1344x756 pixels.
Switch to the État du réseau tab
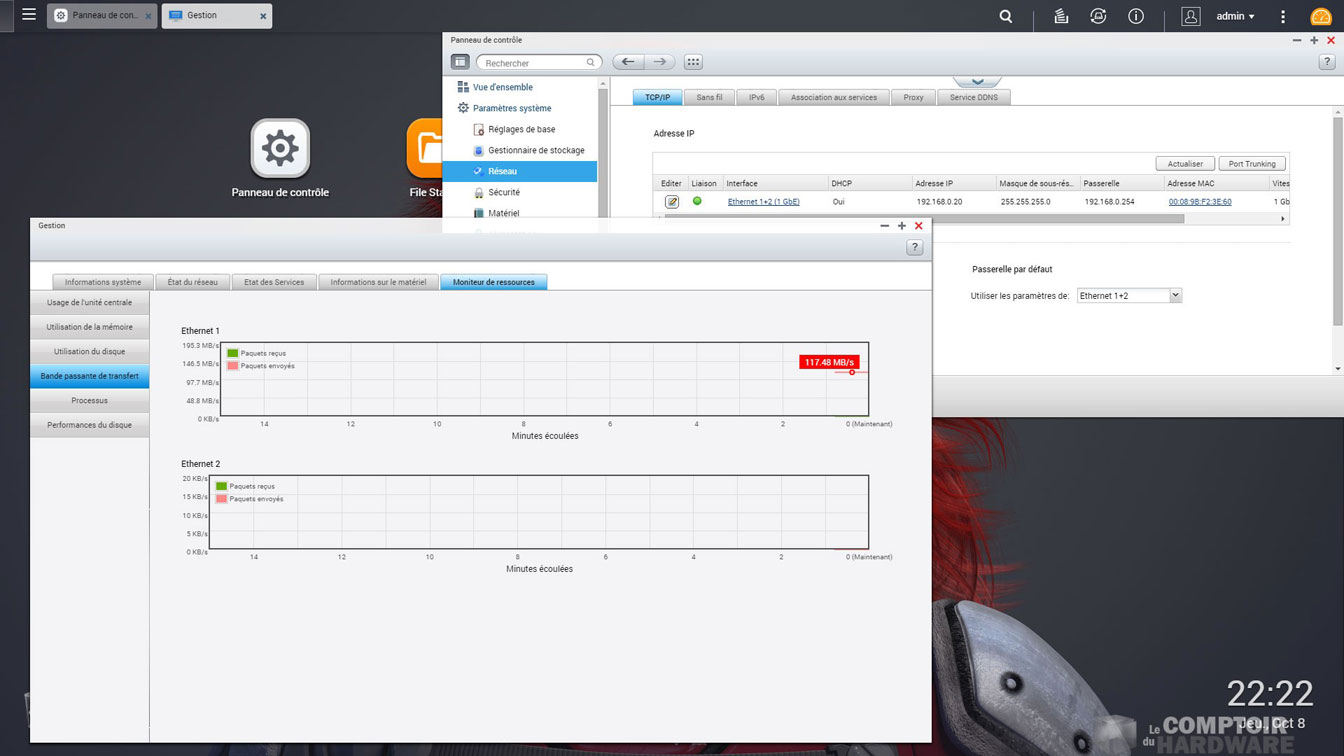193,282
